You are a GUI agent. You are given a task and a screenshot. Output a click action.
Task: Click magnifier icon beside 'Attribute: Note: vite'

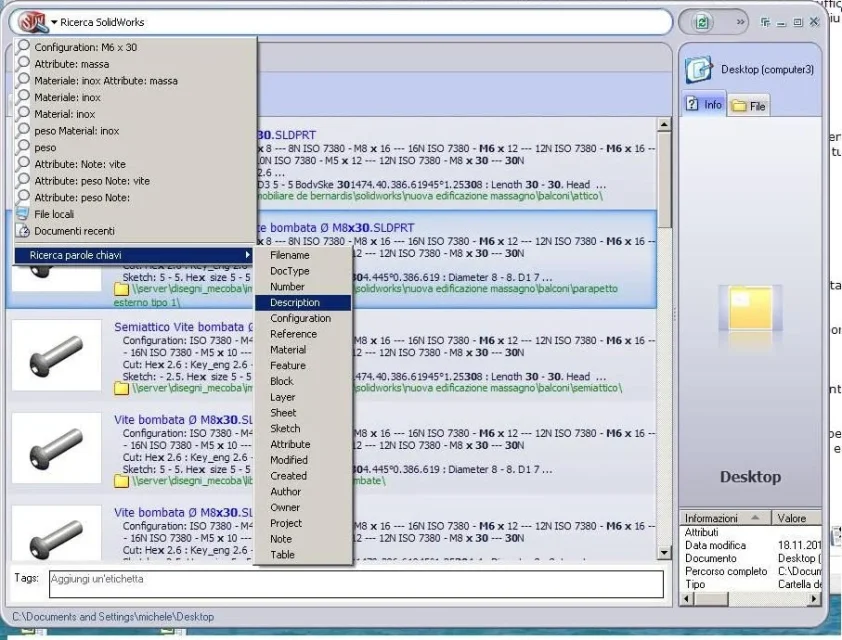23,163
